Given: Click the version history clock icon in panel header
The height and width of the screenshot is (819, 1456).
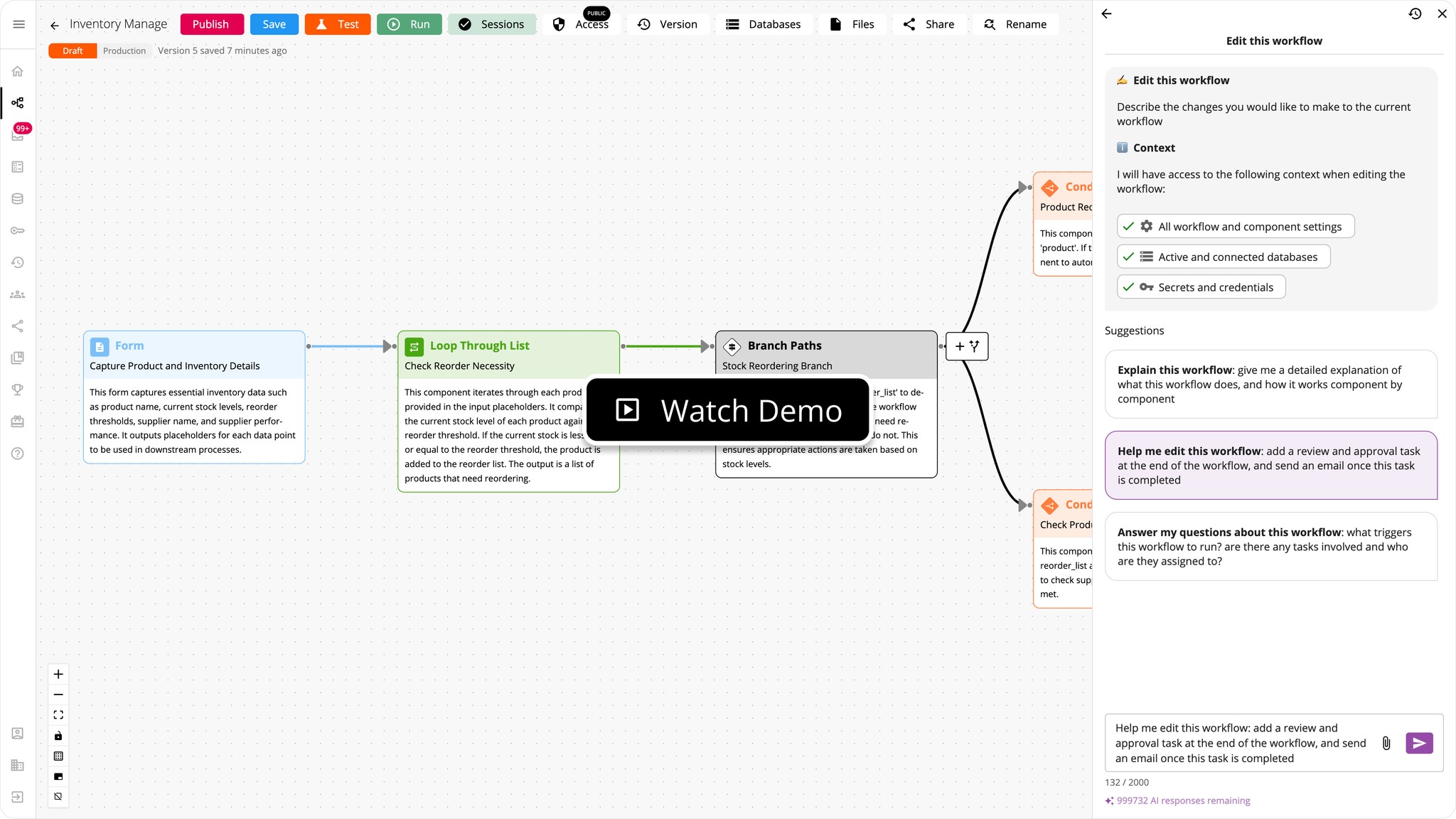Looking at the screenshot, I should point(1415,14).
